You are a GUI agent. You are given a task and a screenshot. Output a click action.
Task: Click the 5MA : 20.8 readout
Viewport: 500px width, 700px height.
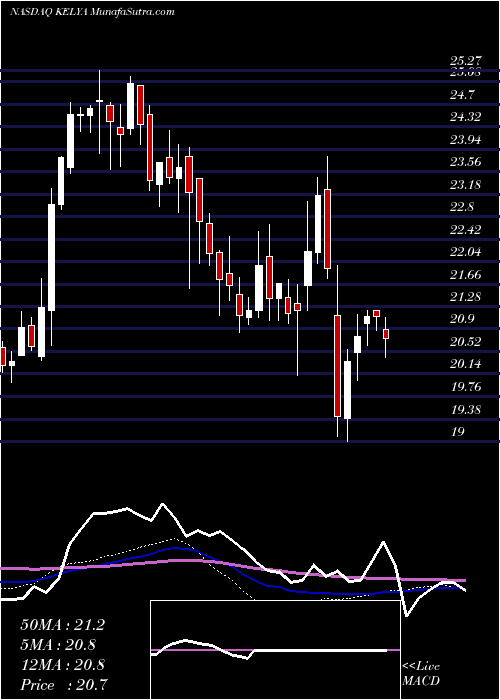pyautogui.click(x=58, y=645)
